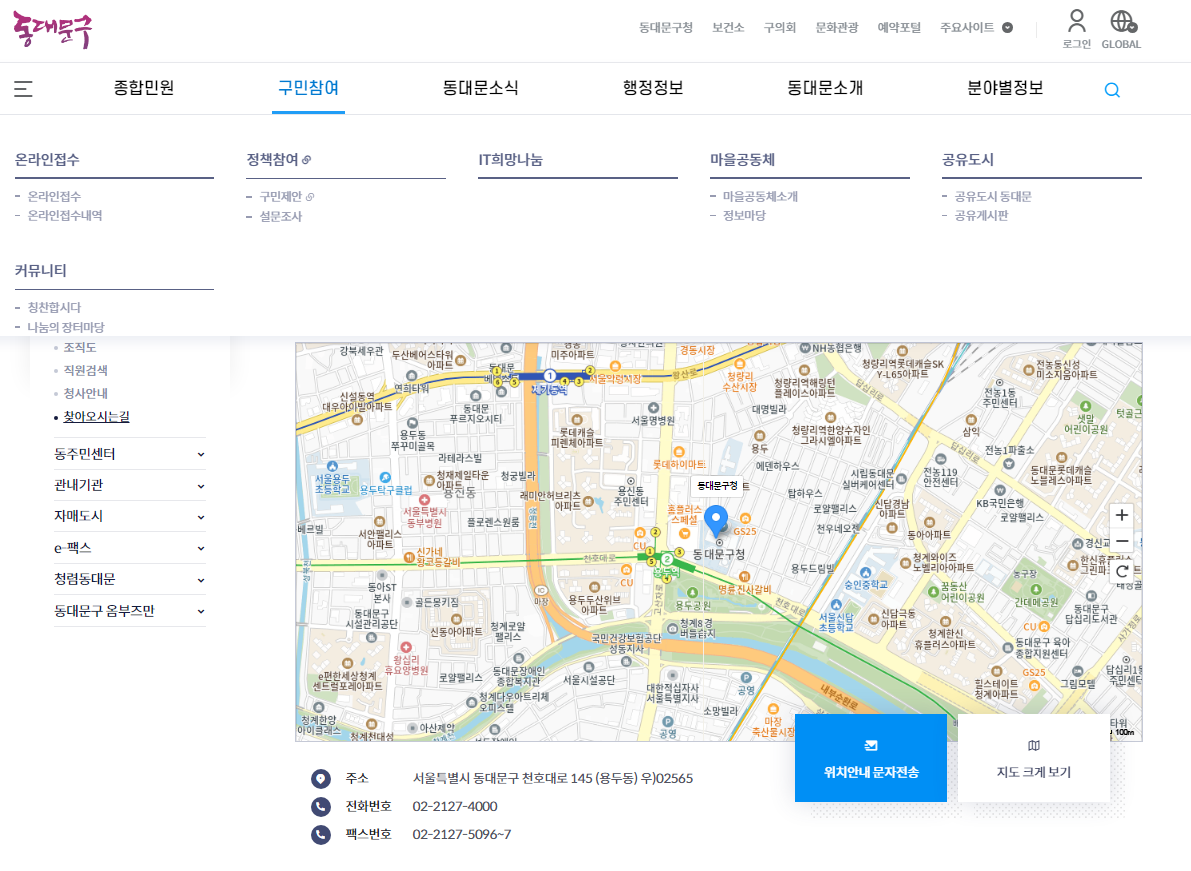
Task: Go to 구의회 top link
Action: click(x=779, y=27)
